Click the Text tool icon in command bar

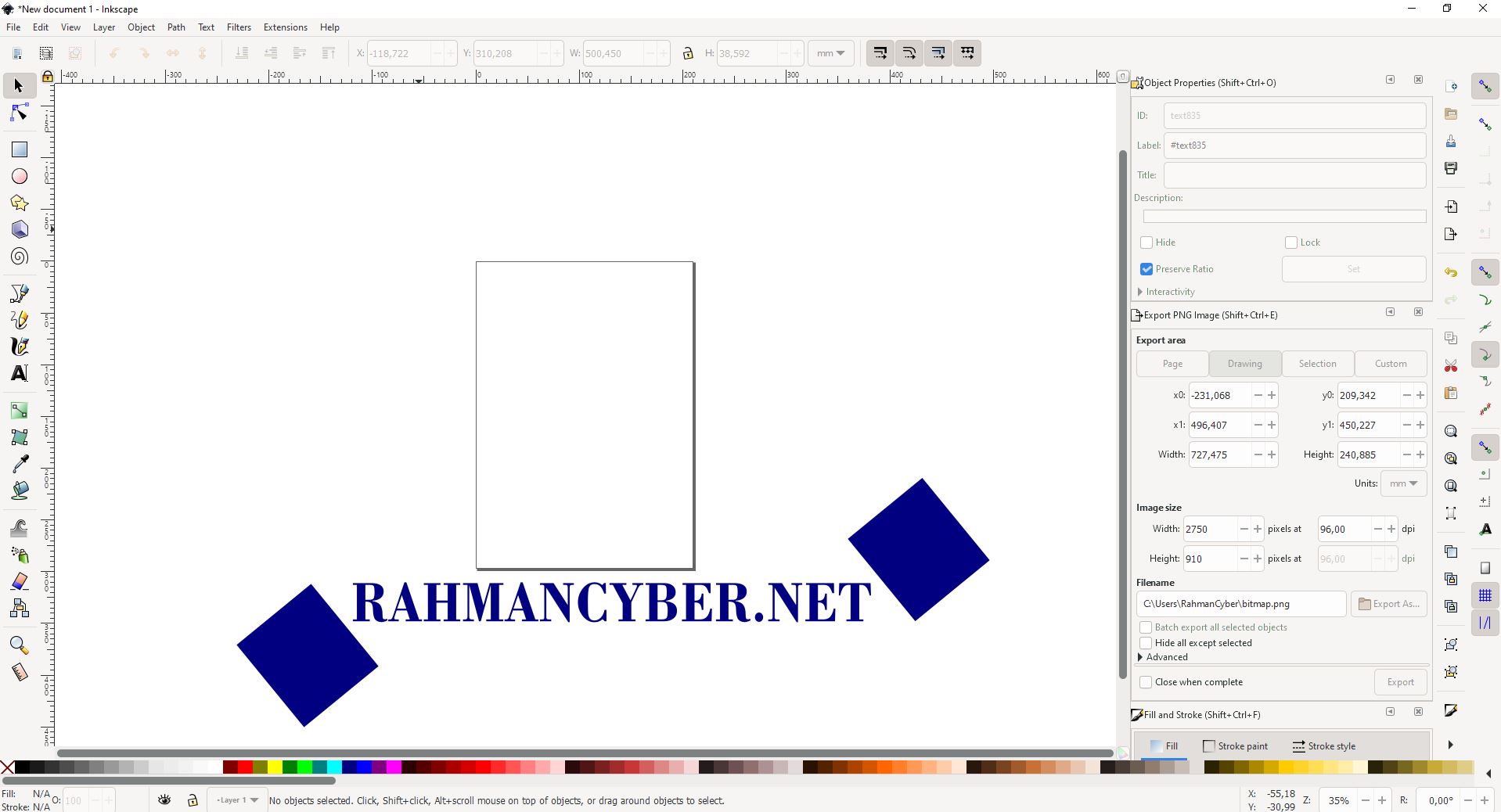click(x=1485, y=530)
